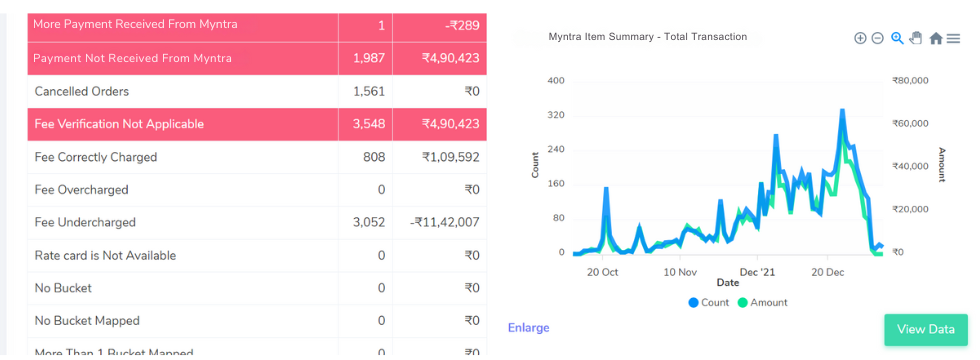
Task: Click the Fee Correctly Charged row
Action: [x=257, y=157]
